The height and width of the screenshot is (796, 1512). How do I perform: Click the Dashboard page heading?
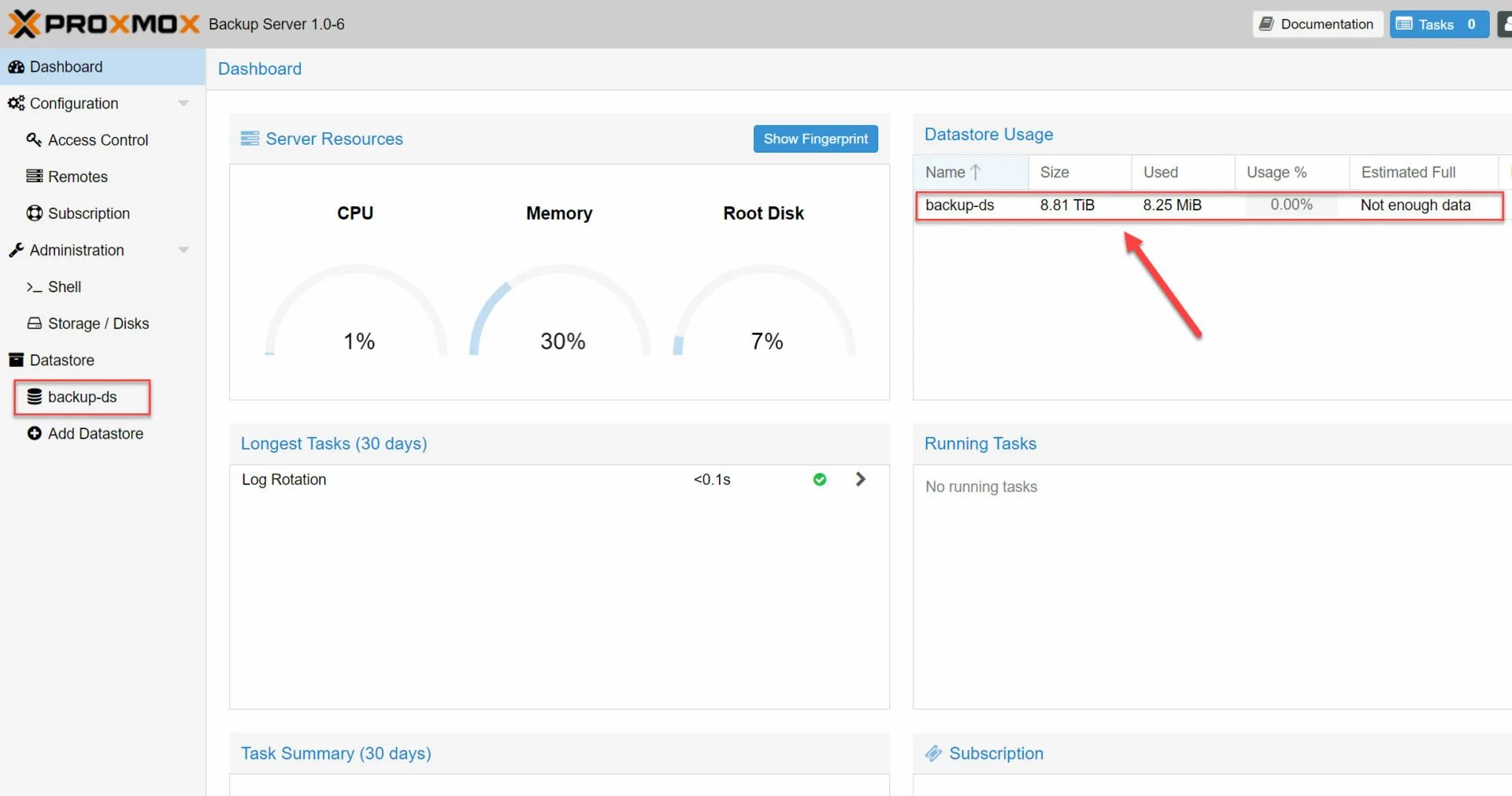[260, 69]
